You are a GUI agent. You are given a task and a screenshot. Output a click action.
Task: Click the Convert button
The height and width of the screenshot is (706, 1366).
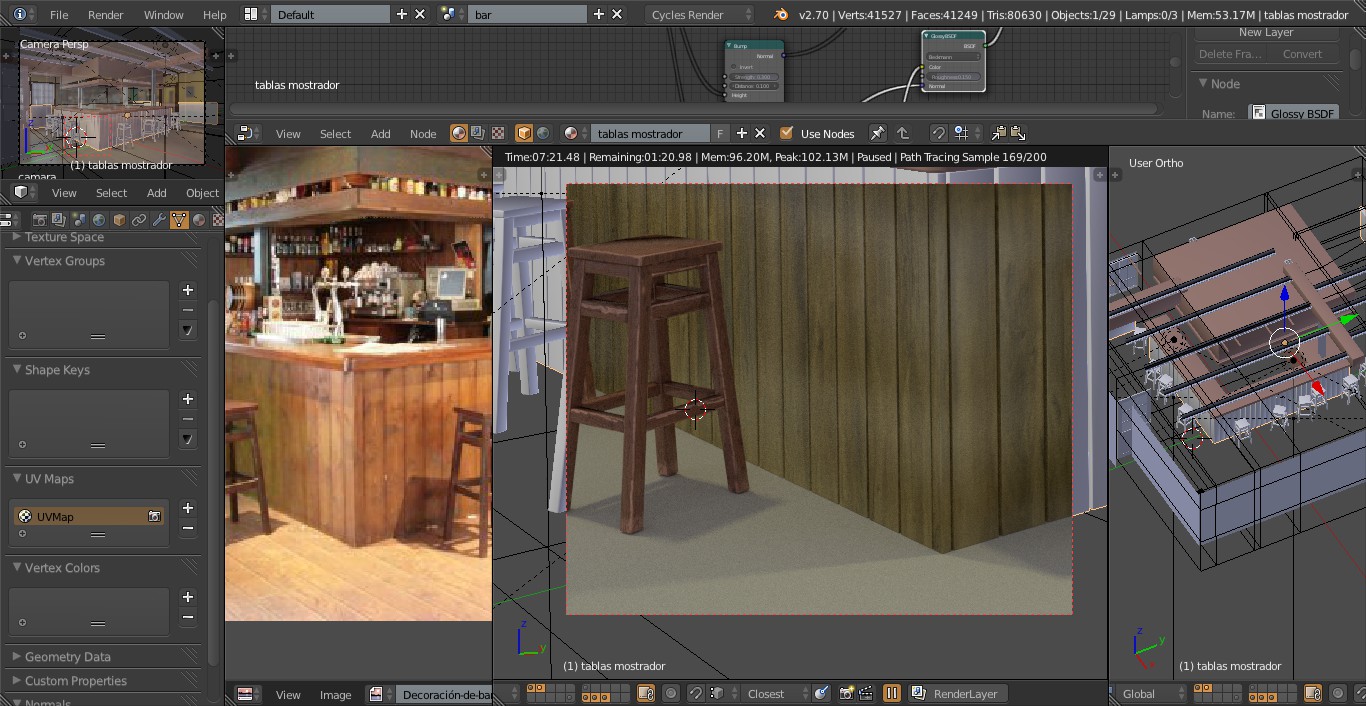click(x=1302, y=54)
